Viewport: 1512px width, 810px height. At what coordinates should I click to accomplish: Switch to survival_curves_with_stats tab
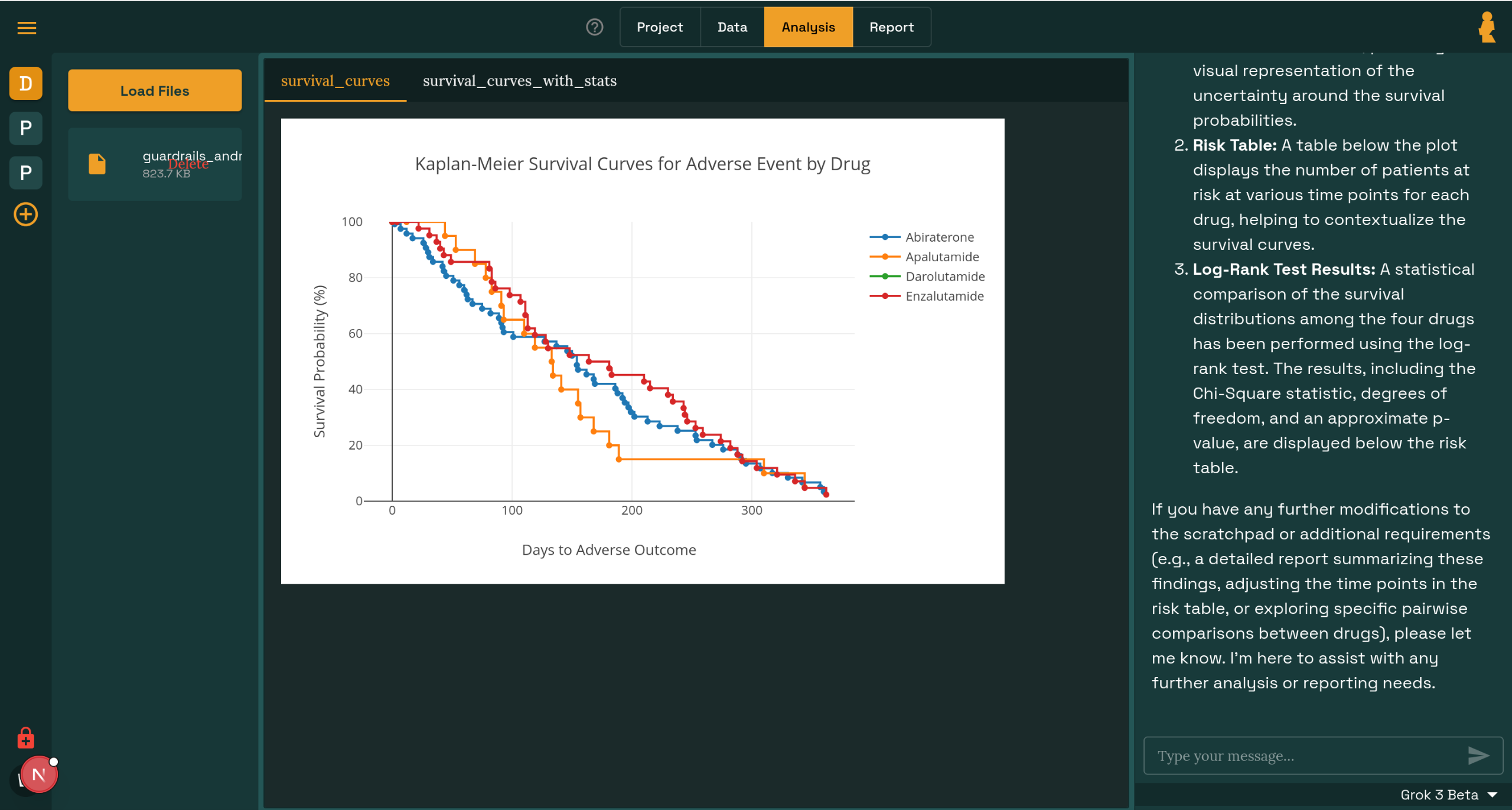click(519, 81)
